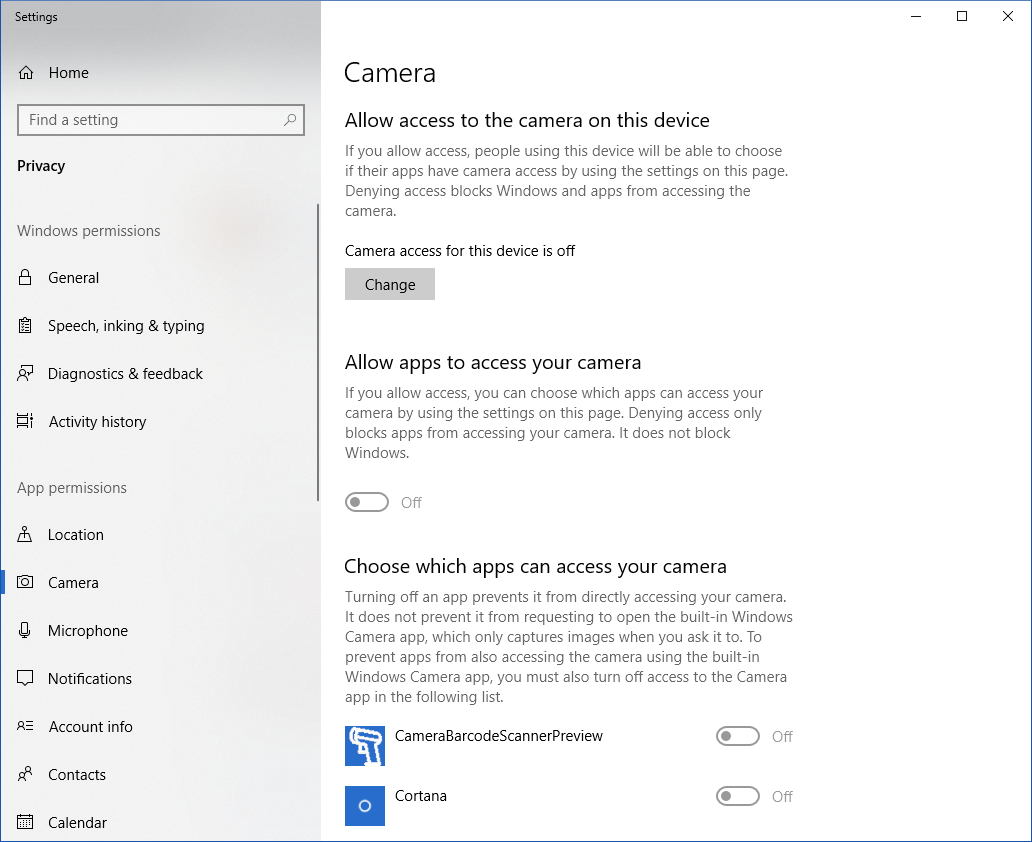Click the Location icon in sidebar
The height and width of the screenshot is (842, 1032).
point(26,535)
